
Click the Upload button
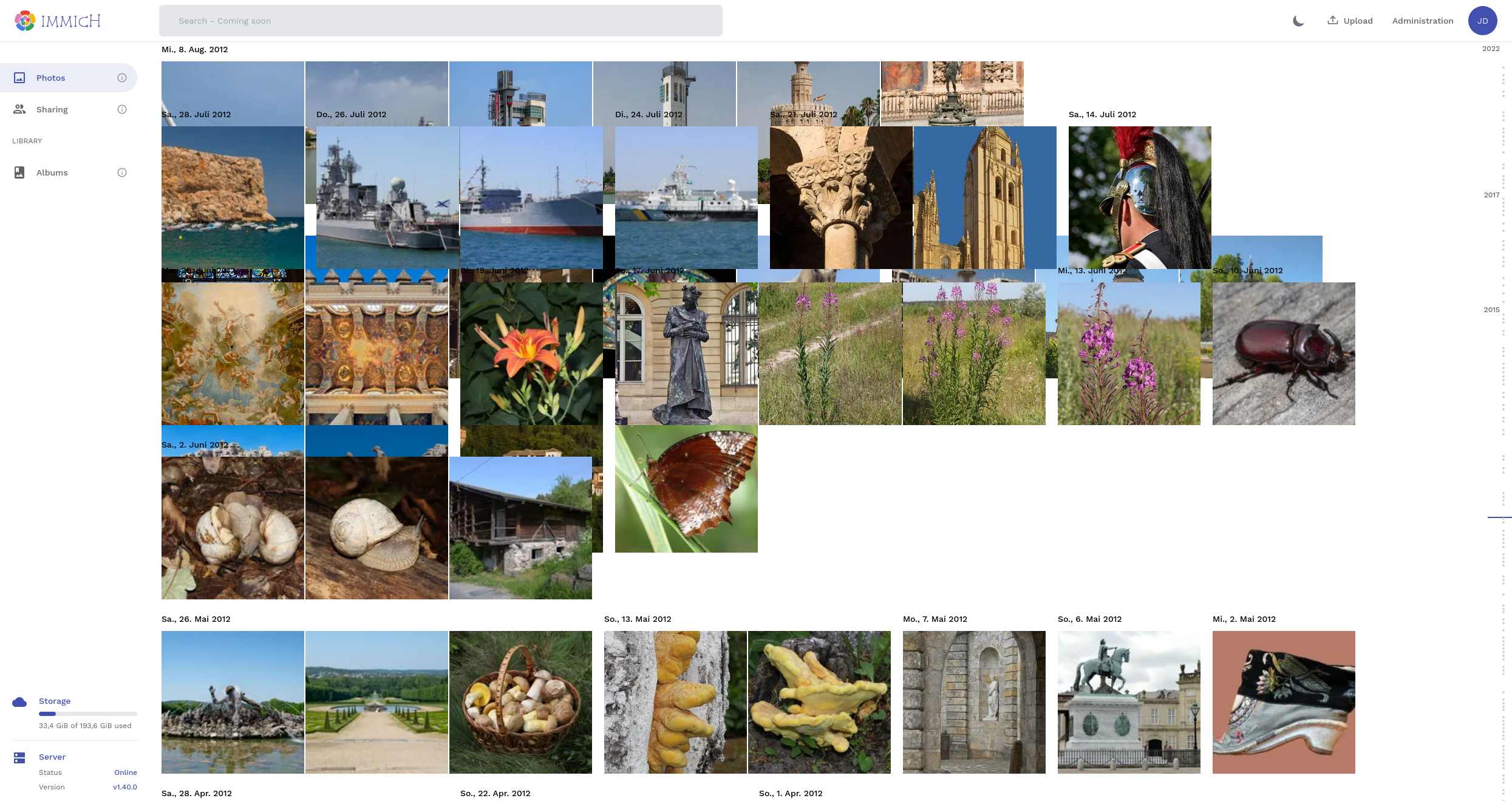[1350, 21]
